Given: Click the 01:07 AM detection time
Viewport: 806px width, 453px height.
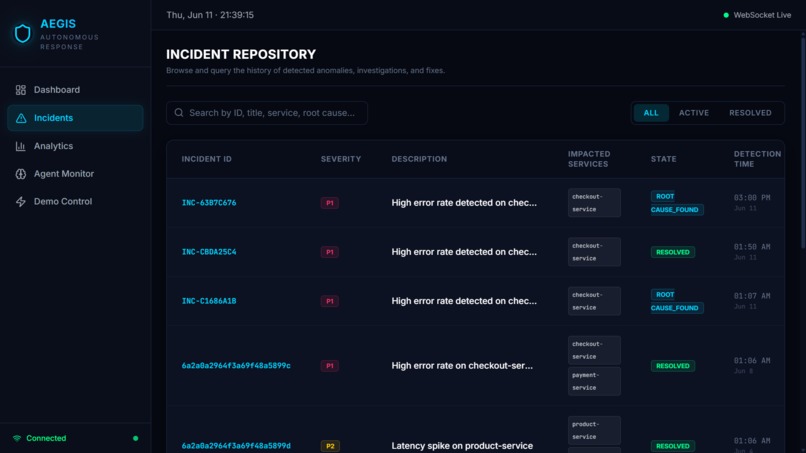Looking at the screenshot, I should tap(752, 296).
